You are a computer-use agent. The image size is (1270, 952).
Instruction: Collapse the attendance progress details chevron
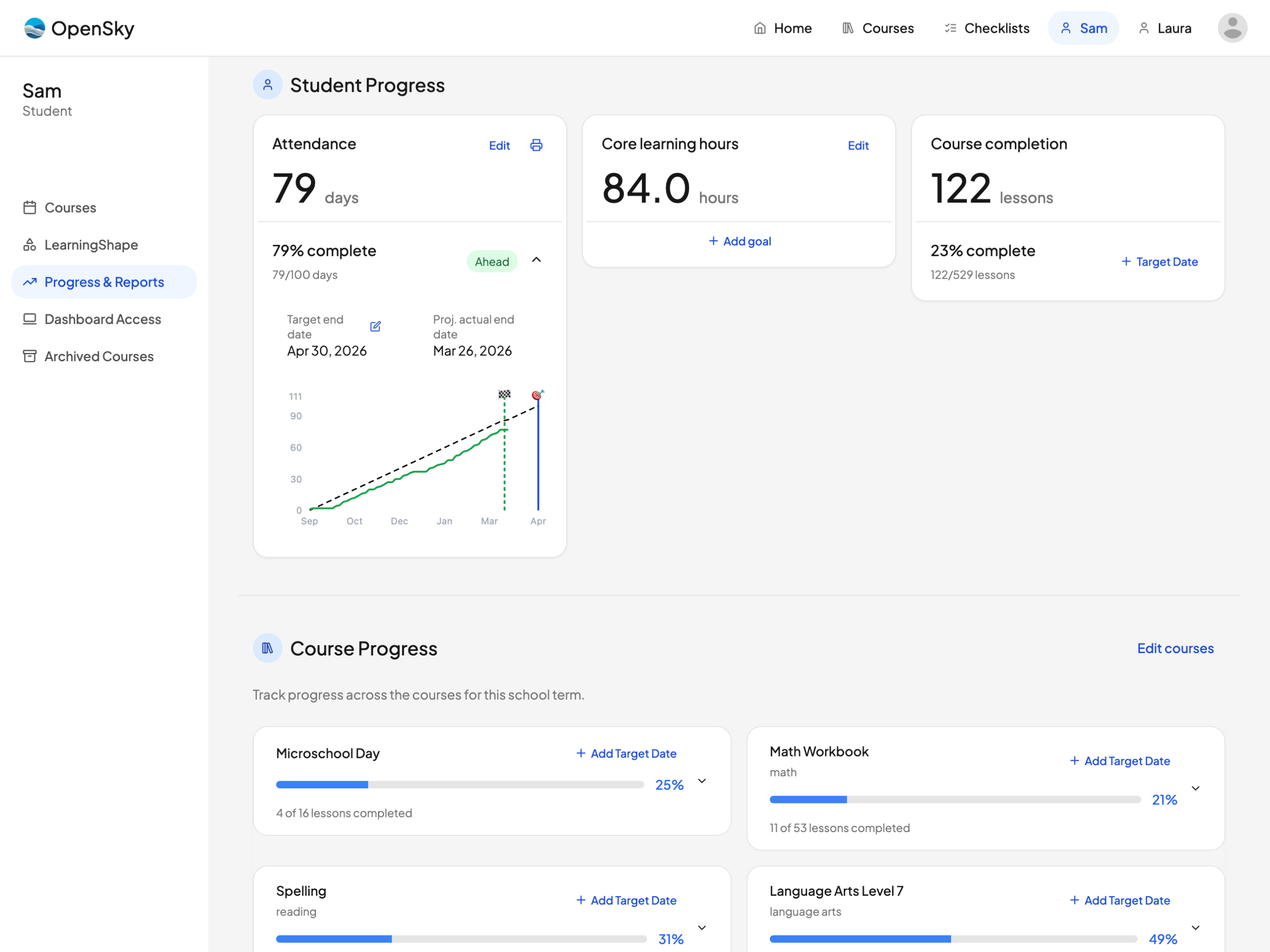point(536,260)
